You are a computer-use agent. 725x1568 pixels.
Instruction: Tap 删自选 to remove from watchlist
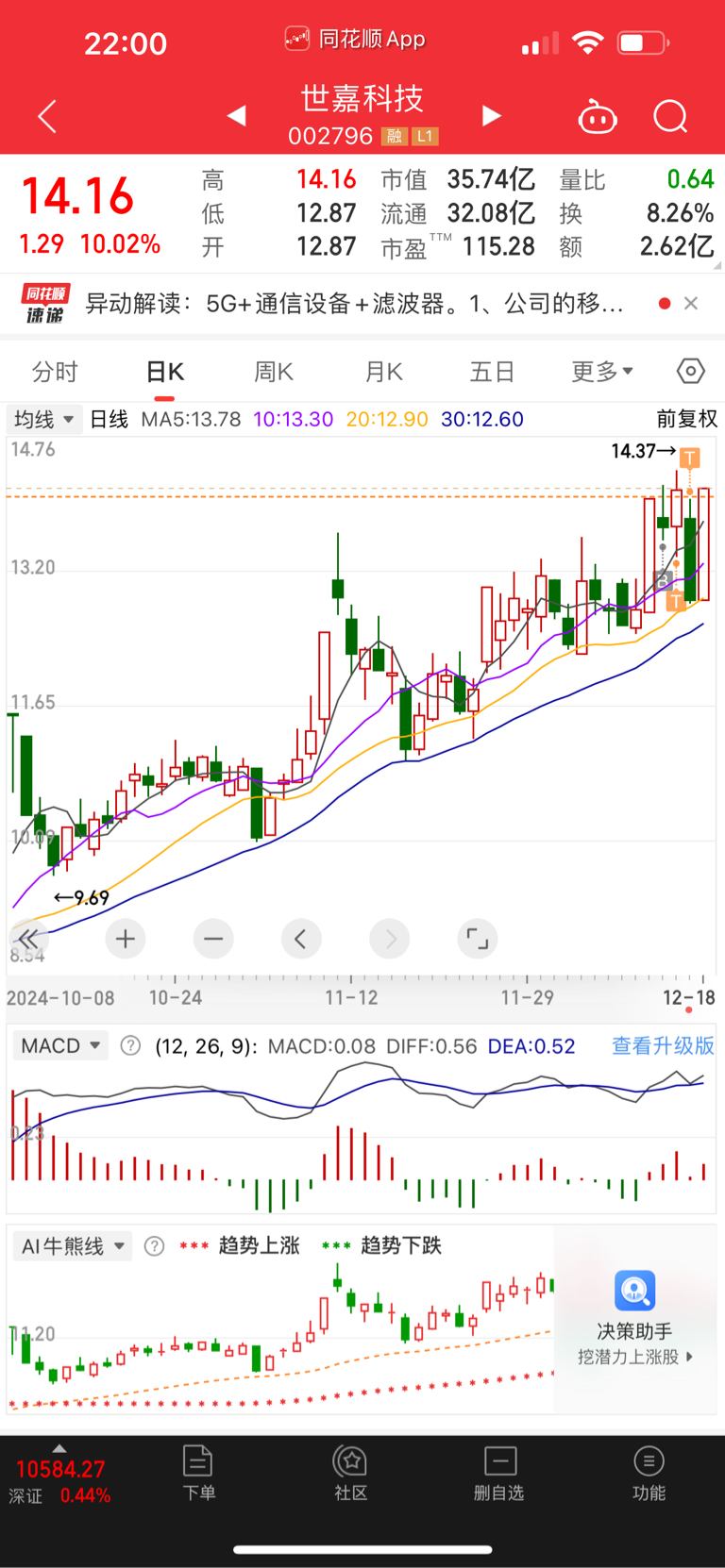(499, 1473)
